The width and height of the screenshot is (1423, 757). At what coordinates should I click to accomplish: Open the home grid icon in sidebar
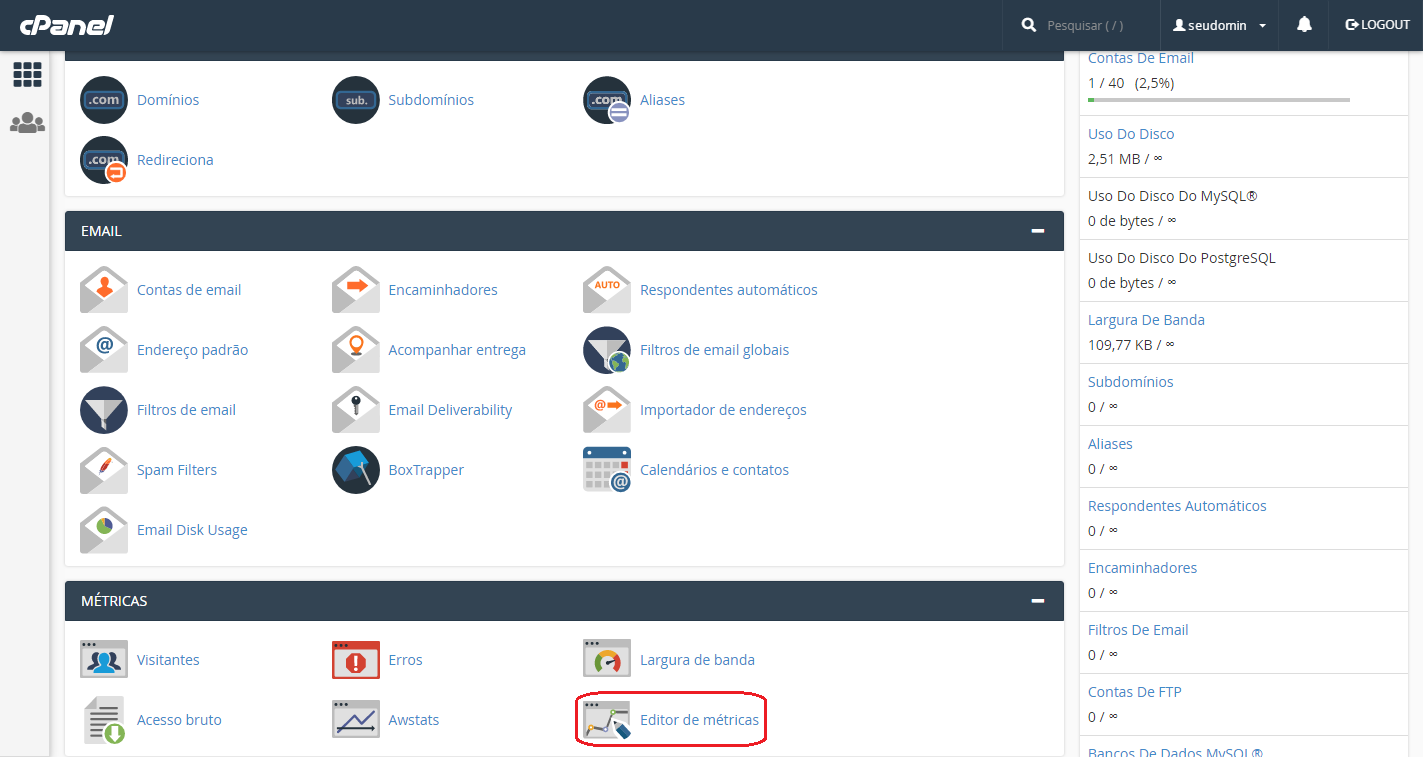click(x=27, y=74)
